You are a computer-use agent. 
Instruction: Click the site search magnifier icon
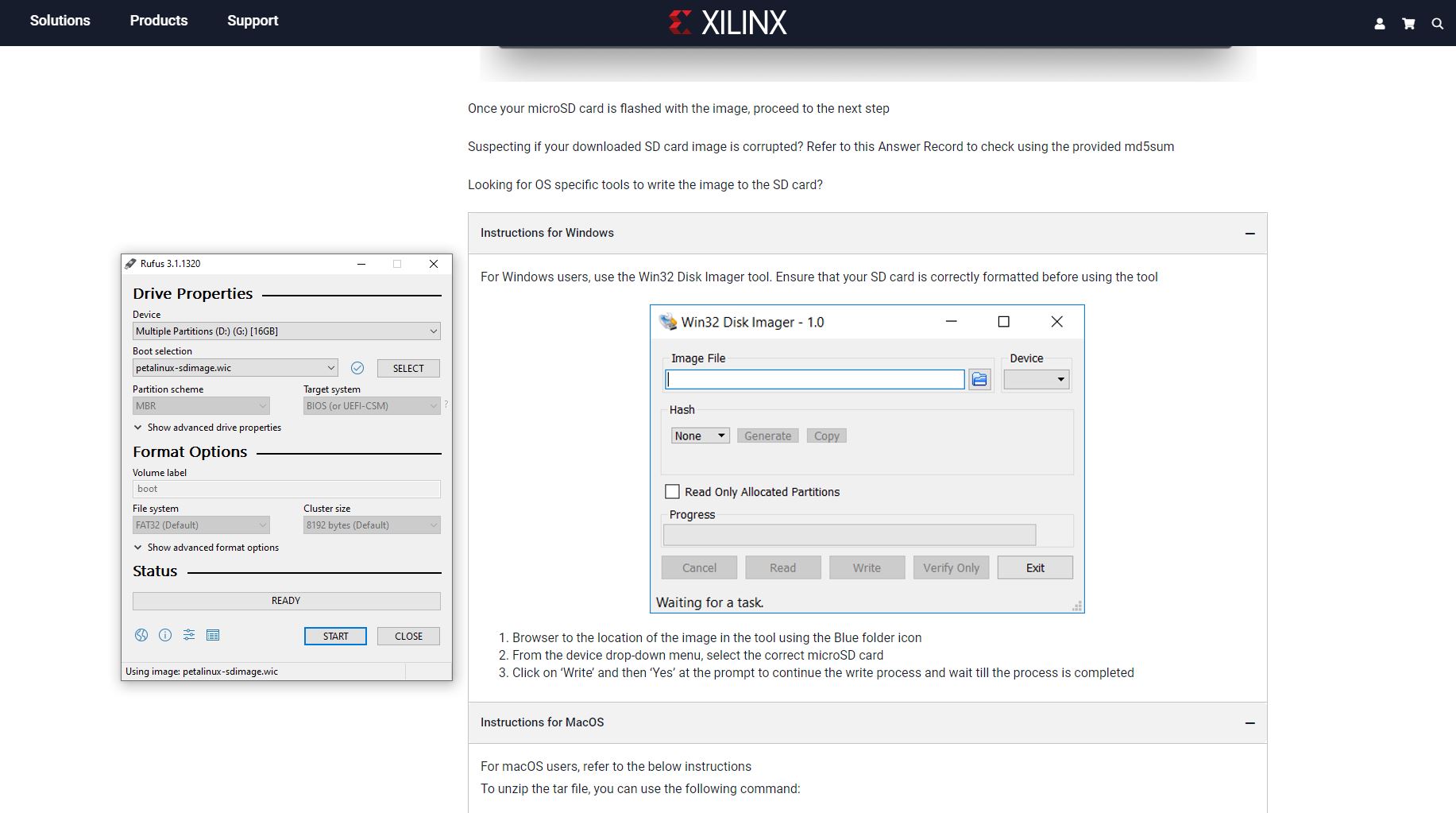[x=1437, y=24]
